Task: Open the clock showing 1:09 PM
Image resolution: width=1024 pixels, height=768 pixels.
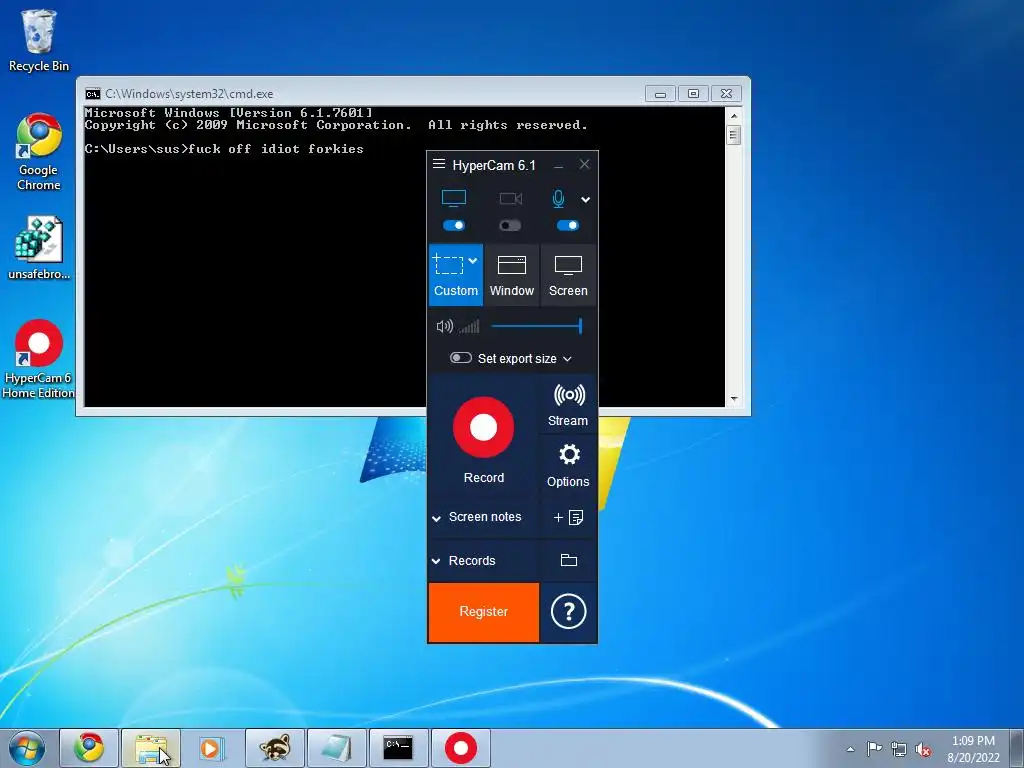Action: click(x=973, y=749)
